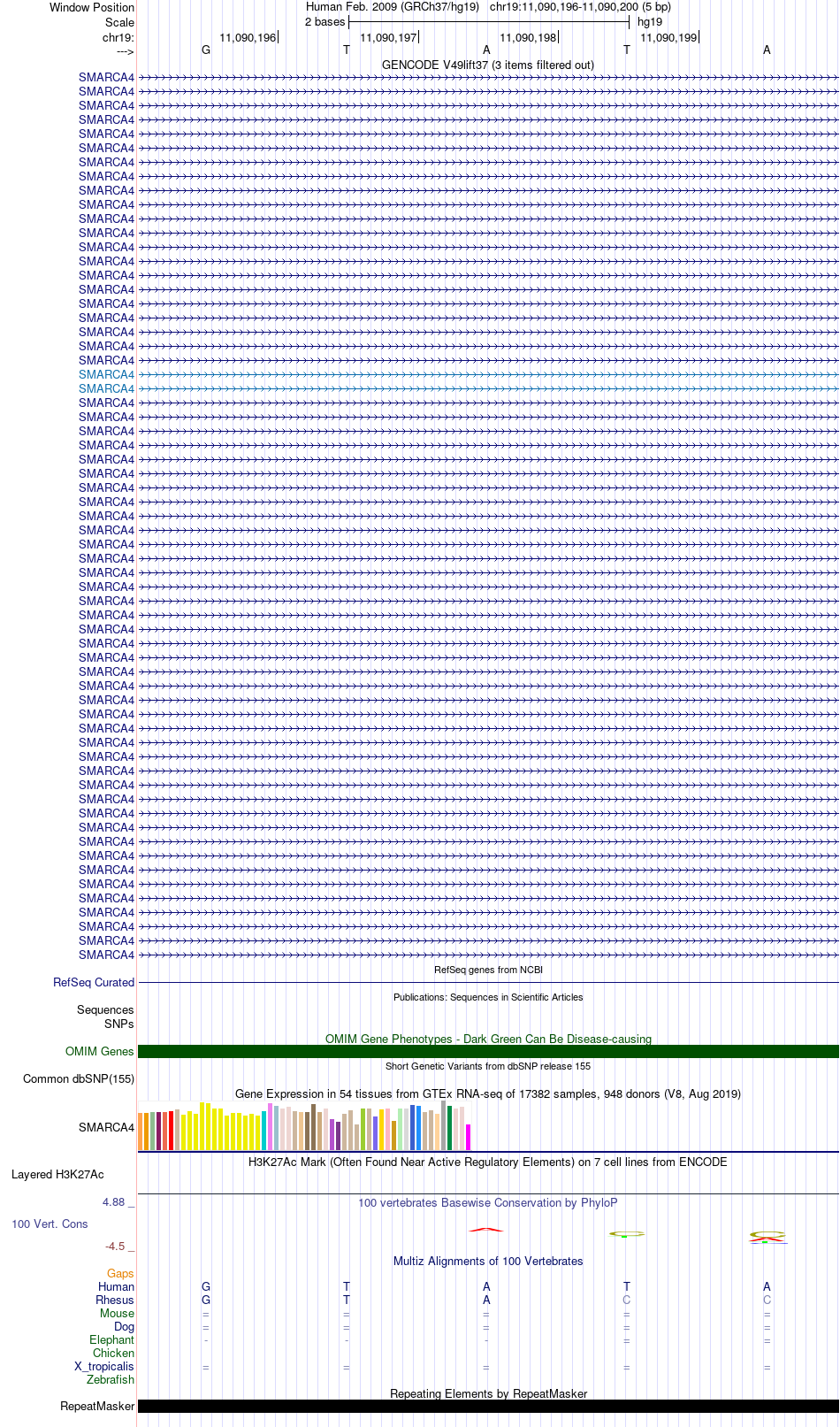Click the Human Feb. 2009 (GRCh37/hg19) assembly text

[x=393, y=7]
